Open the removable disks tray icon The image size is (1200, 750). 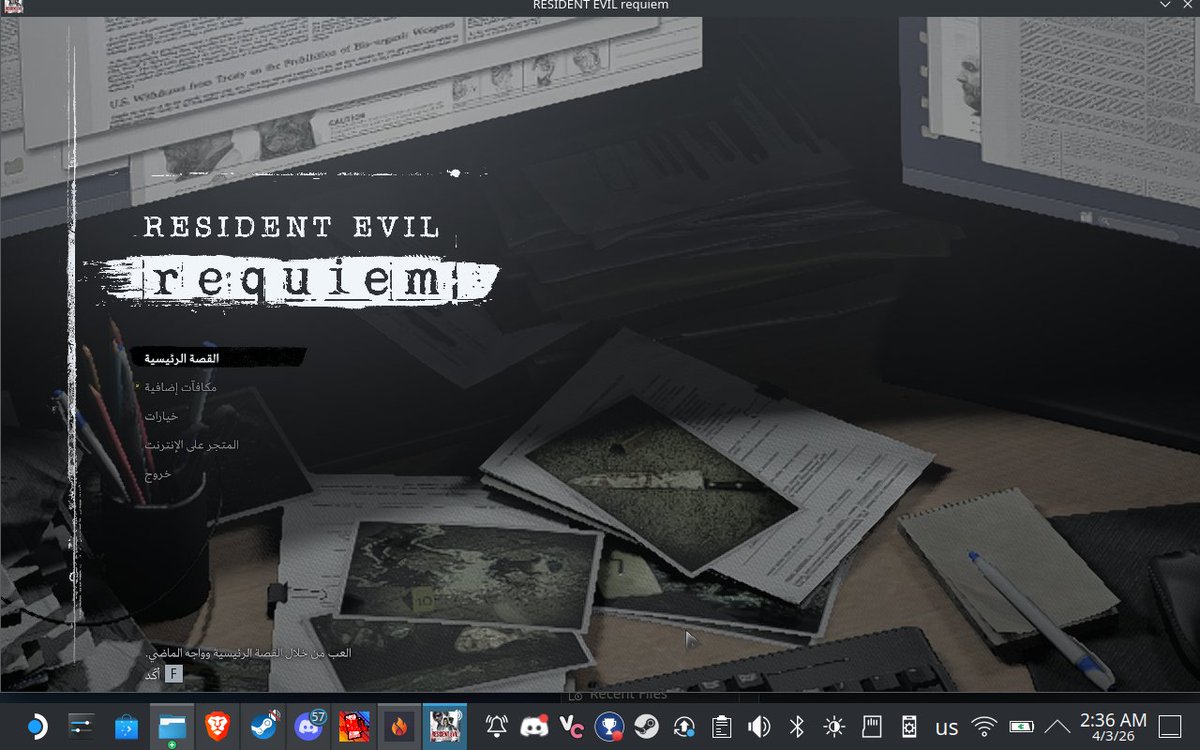[x=909, y=726]
